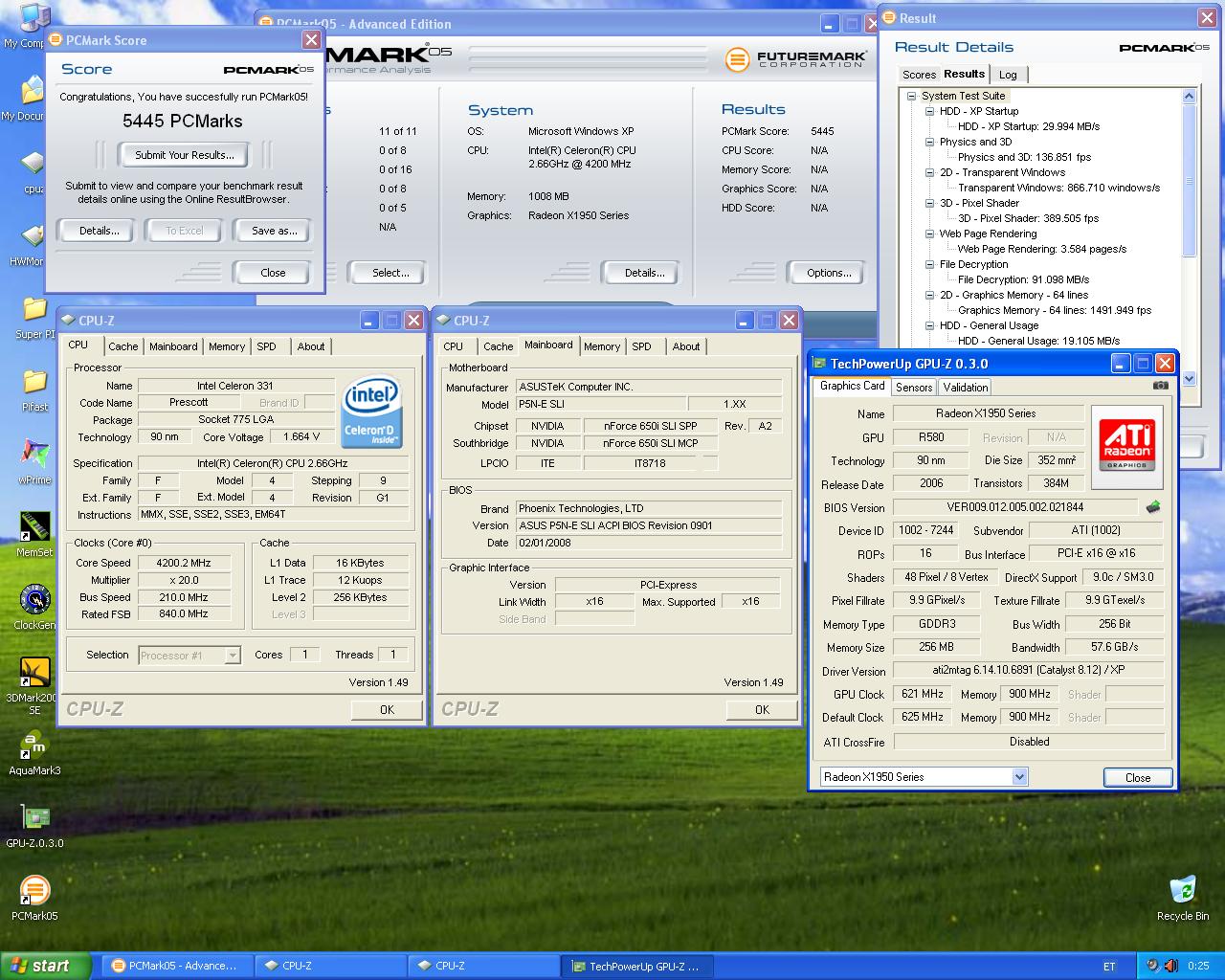Open Sensors tab in GPU-Z

pos(913,388)
